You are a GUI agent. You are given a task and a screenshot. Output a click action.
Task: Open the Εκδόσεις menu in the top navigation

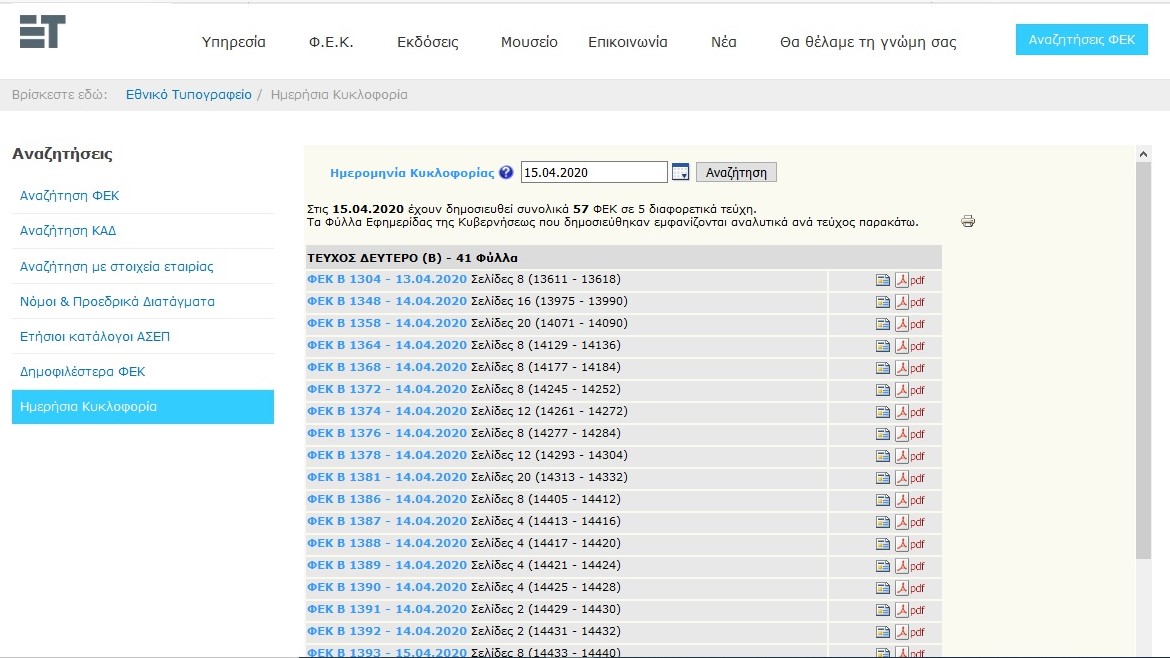[427, 42]
